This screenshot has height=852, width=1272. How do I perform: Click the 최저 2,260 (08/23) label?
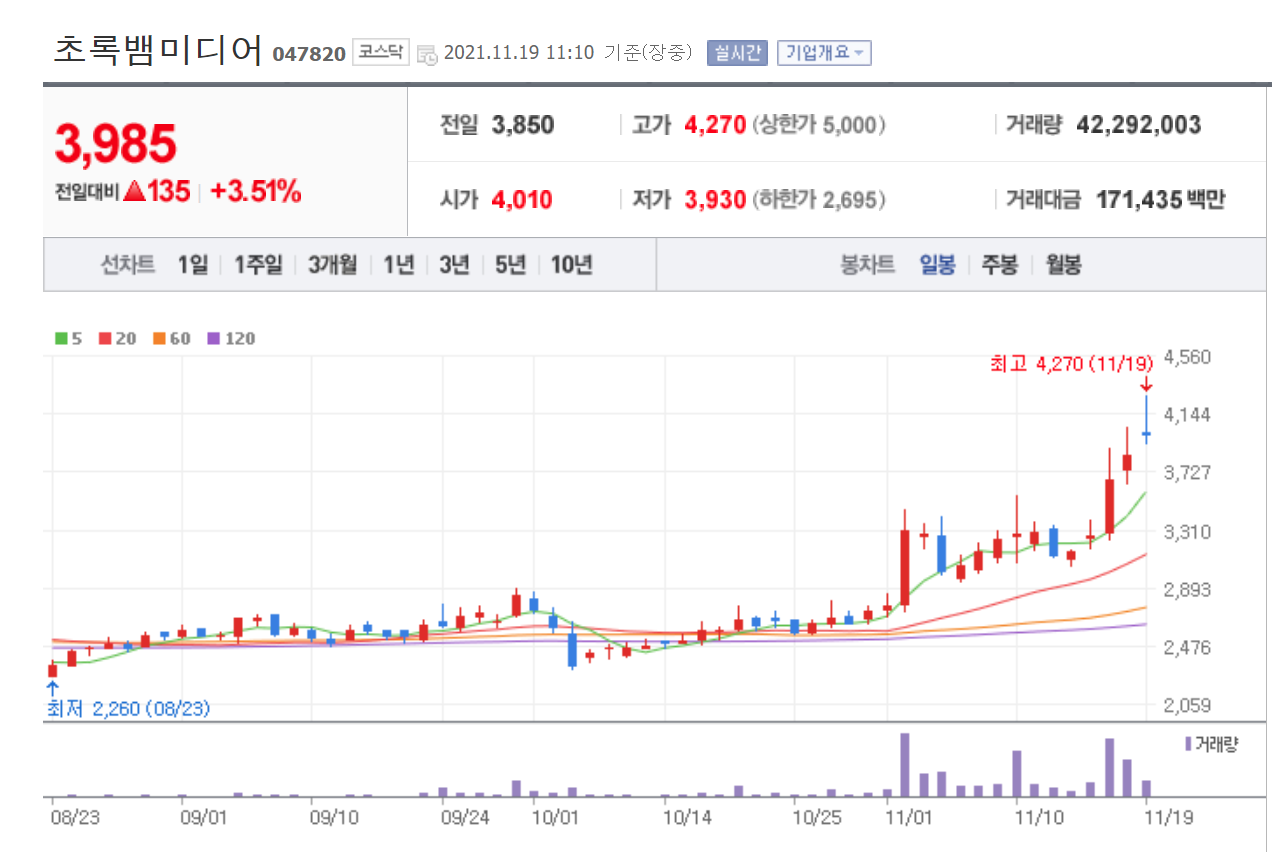point(128,709)
